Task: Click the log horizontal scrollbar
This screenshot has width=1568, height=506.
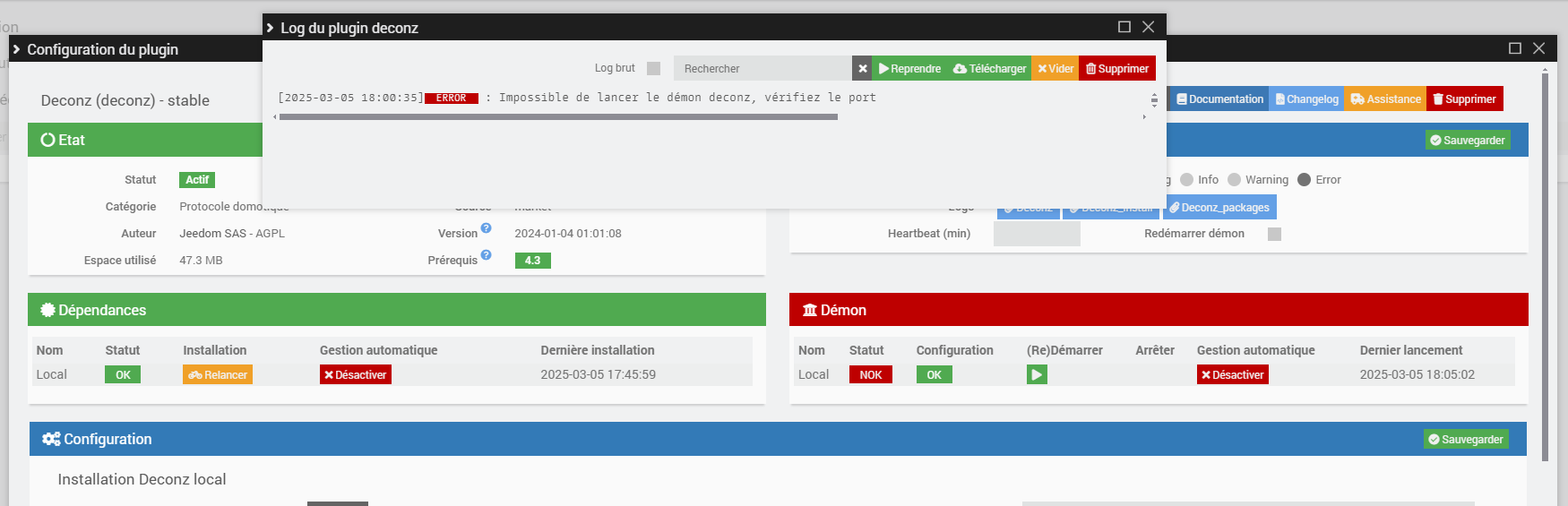Action: (x=558, y=116)
